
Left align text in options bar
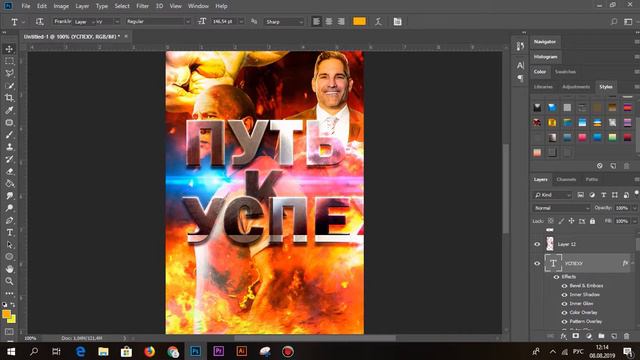click(x=316, y=22)
